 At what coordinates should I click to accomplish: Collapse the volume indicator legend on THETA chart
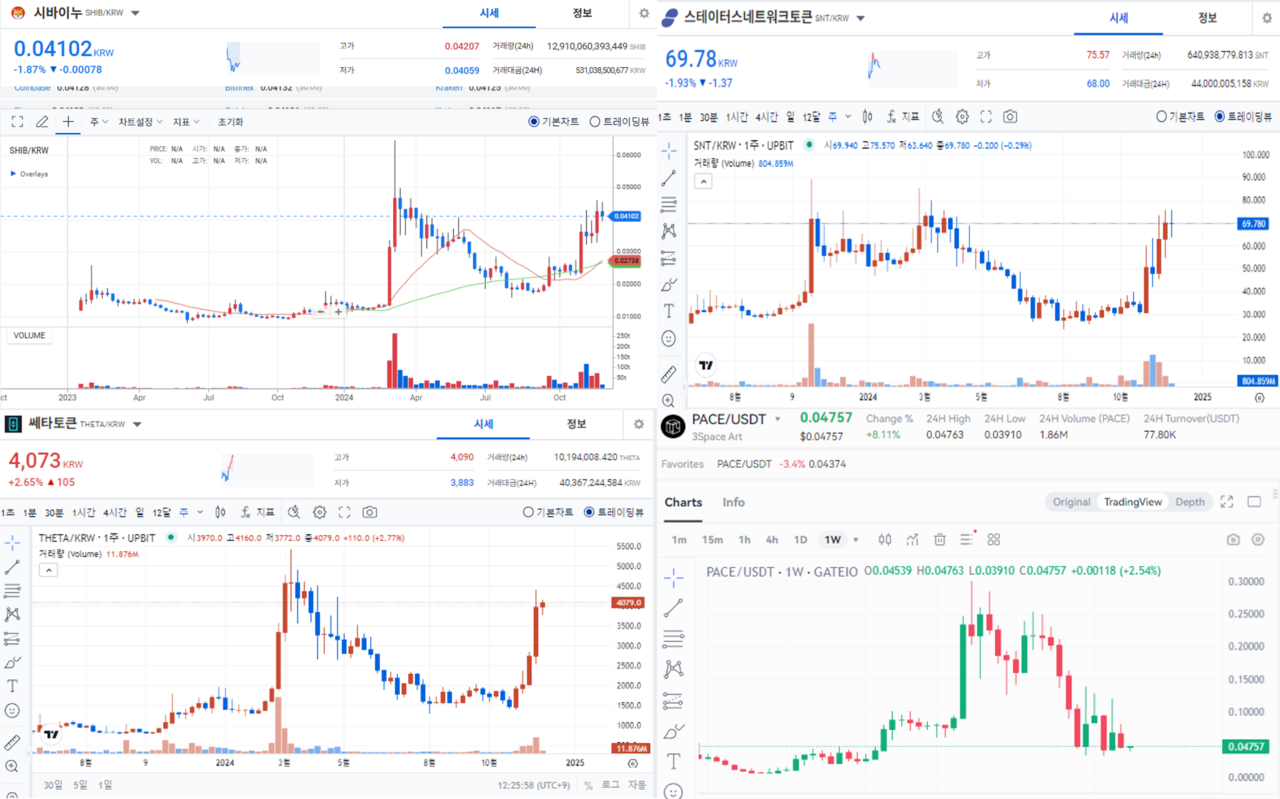coord(48,570)
